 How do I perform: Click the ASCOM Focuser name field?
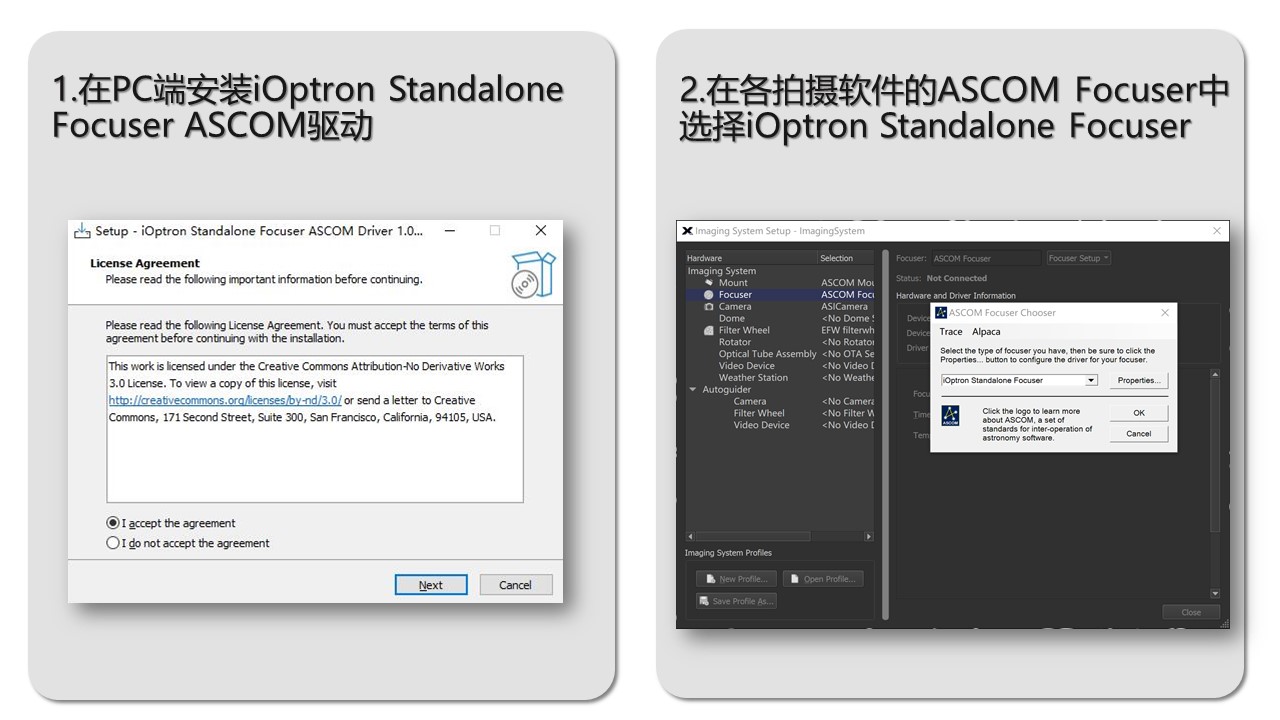point(986,258)
